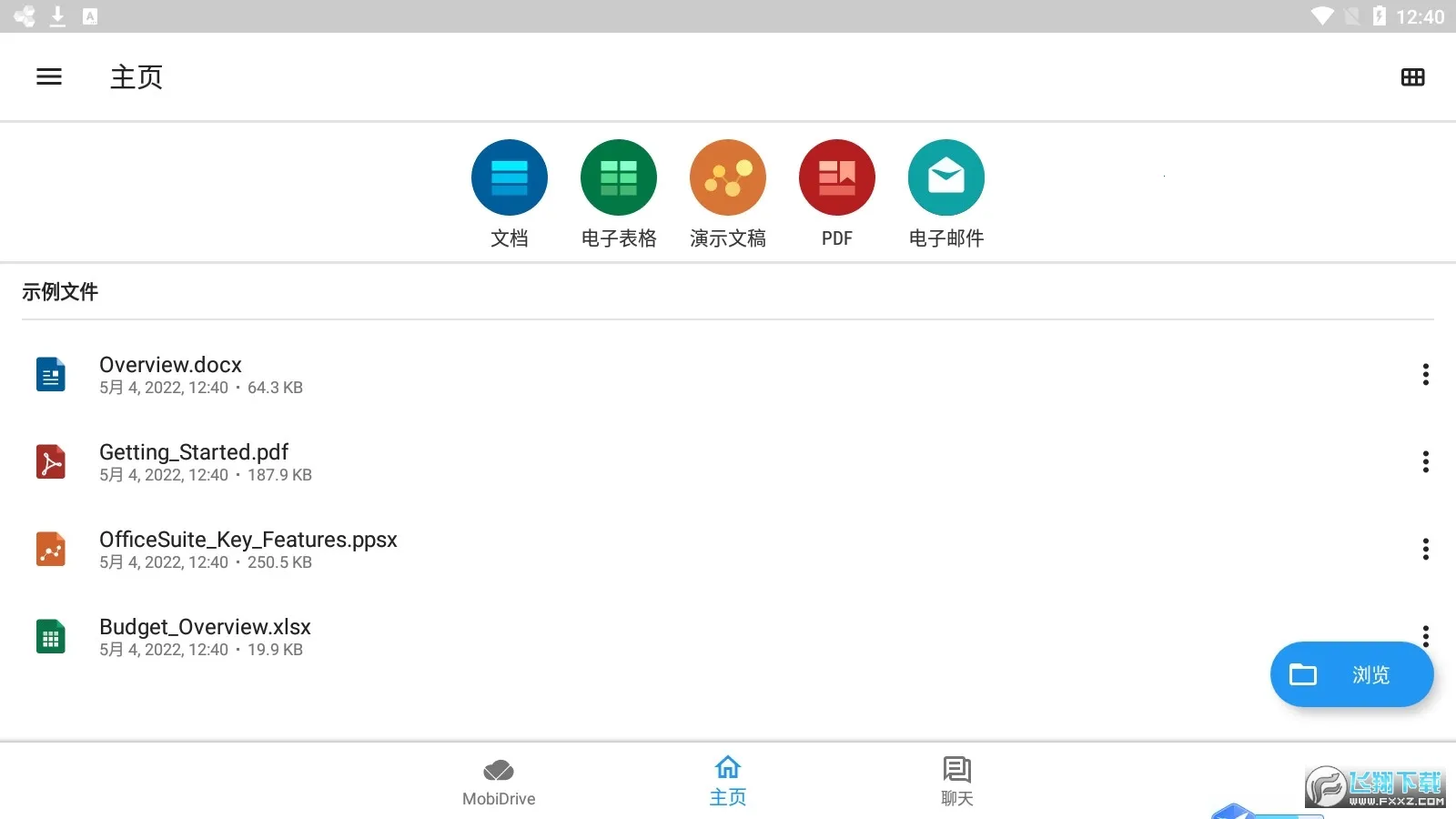This screenshot has width=1456, height=819.
Task: Switch to grid view layout
Action: 1412,76
